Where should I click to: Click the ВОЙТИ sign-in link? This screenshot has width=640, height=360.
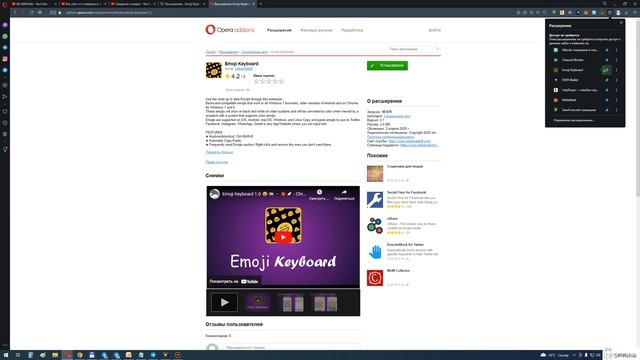click(x=434, y=30)
